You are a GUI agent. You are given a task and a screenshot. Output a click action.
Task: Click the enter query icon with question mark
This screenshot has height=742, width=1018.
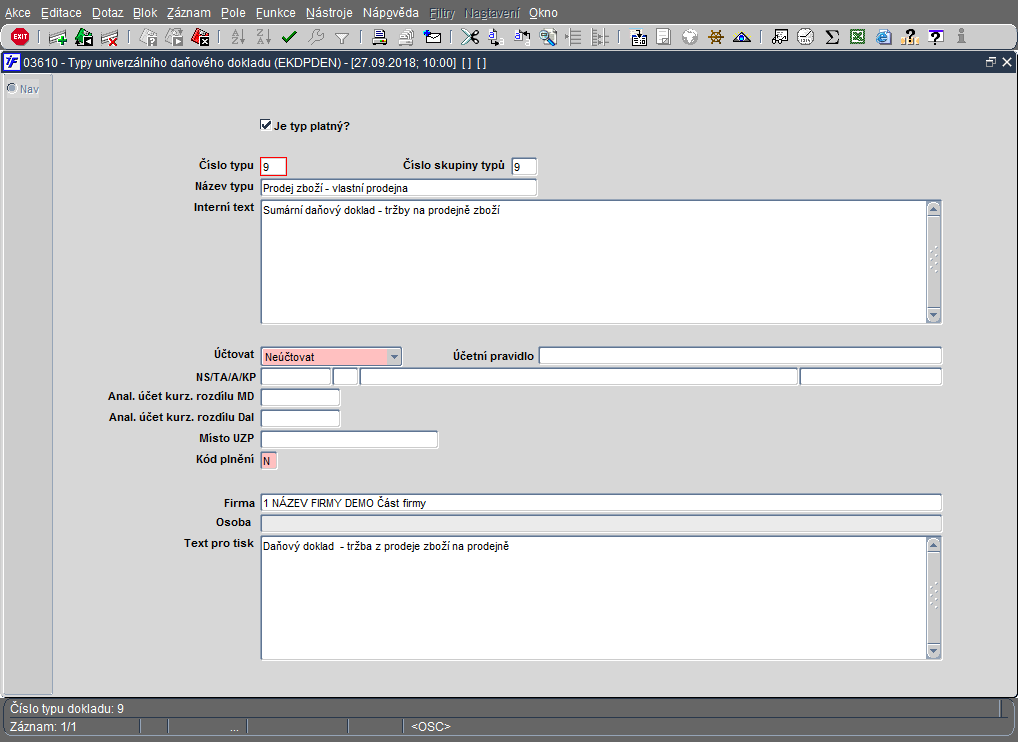click(x=149, y=38)
